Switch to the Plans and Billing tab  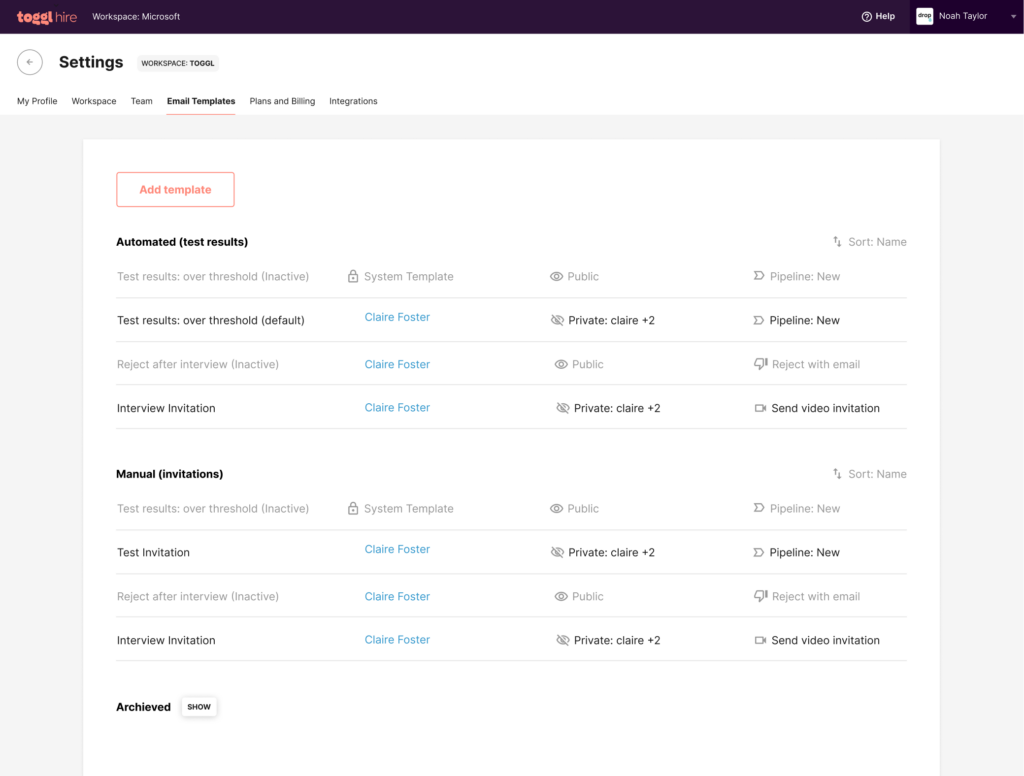[282, 101]
